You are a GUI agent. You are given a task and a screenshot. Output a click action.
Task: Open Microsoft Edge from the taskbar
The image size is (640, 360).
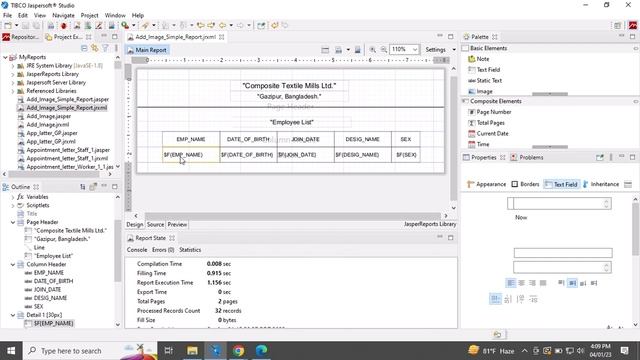pos(261,351)
